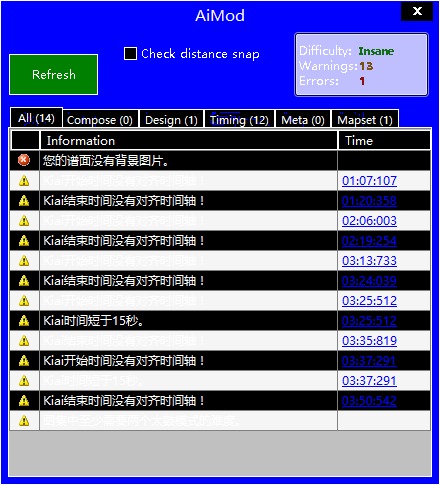This screenshot has width=440, height=485.
Task: Click the Errors count '1'
Action: click(x=362, y=81)
